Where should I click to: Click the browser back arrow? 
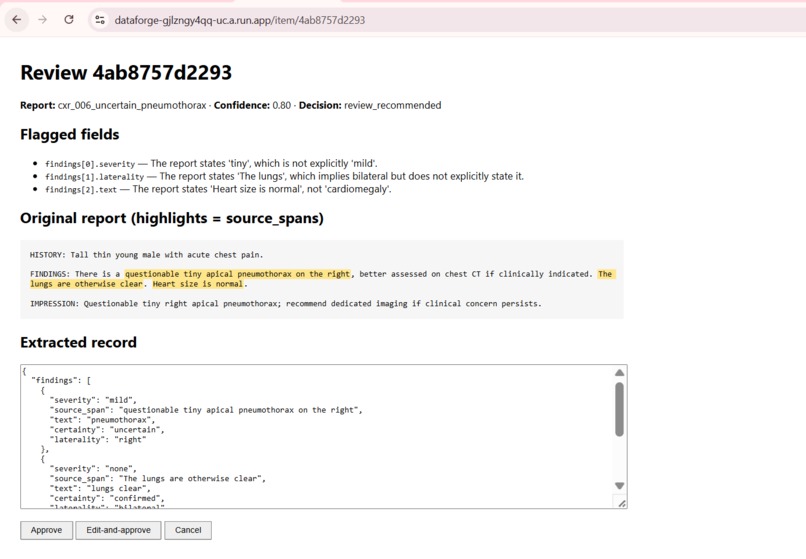click(x=16, y=20)
